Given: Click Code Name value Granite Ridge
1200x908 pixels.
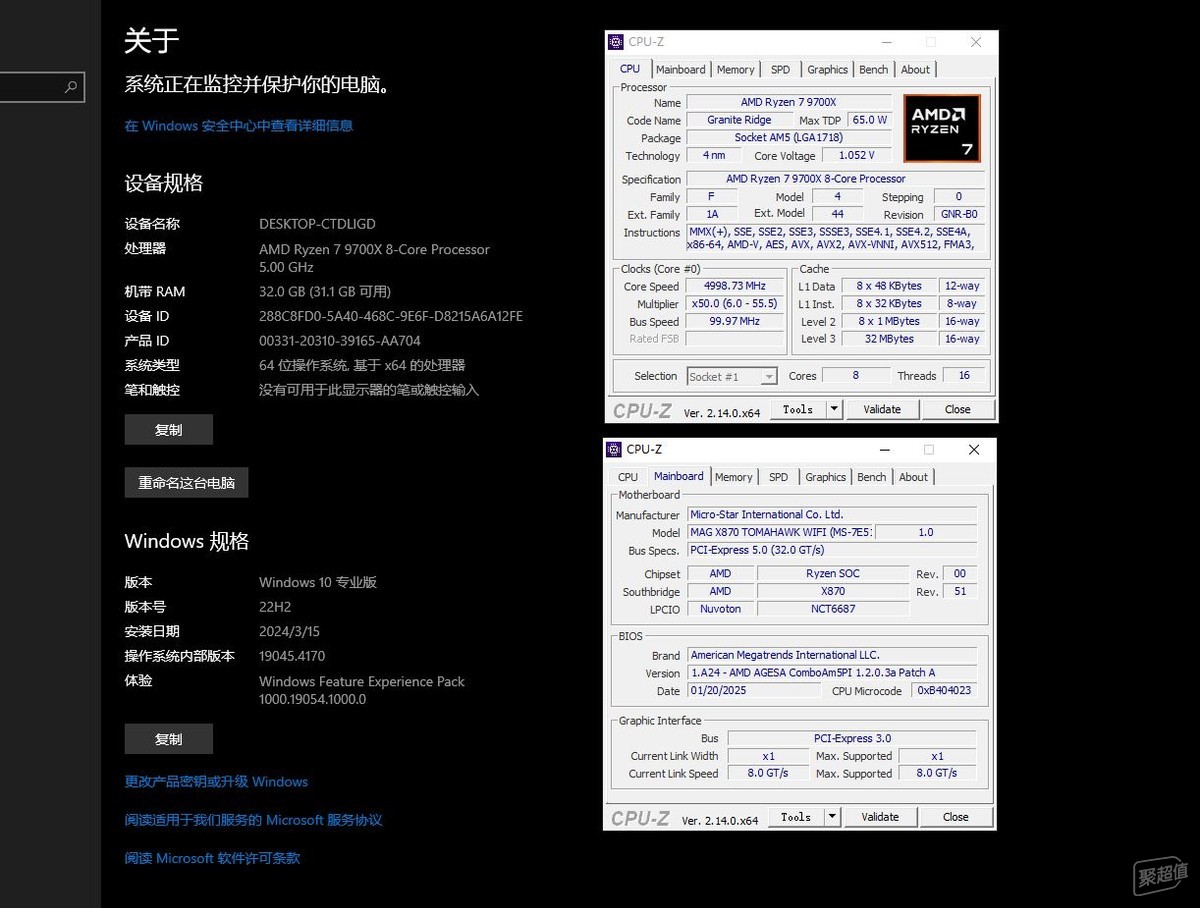Looking at the screenshot, I should [x=739, y=120].
